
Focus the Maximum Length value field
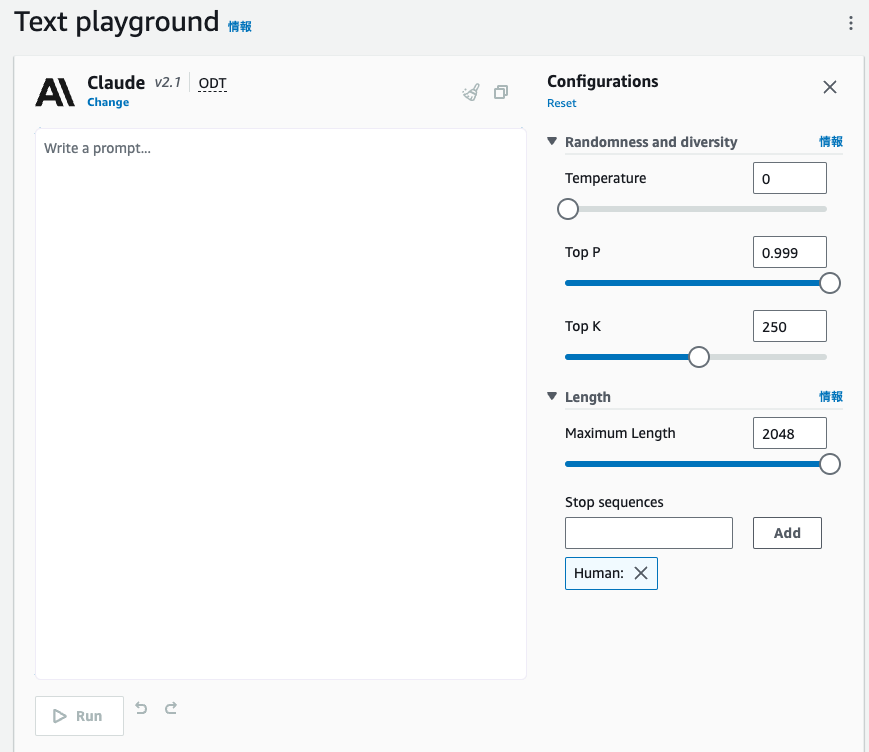click(x=790, y=433)
